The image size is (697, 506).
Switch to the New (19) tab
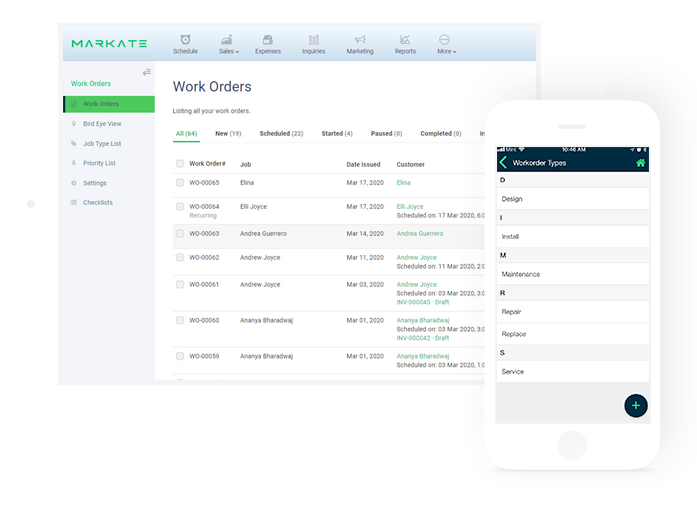click(228, 133)
